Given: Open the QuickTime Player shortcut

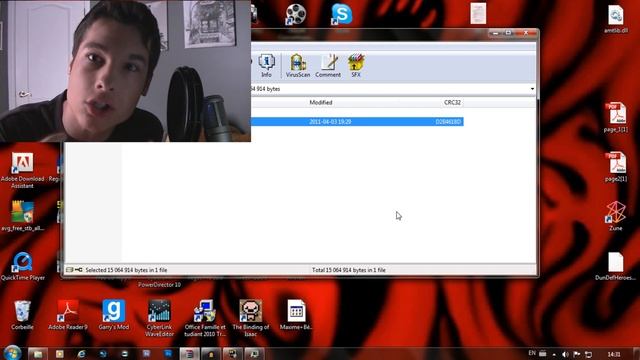Looking at the screenshot, I should coord(22,266).
